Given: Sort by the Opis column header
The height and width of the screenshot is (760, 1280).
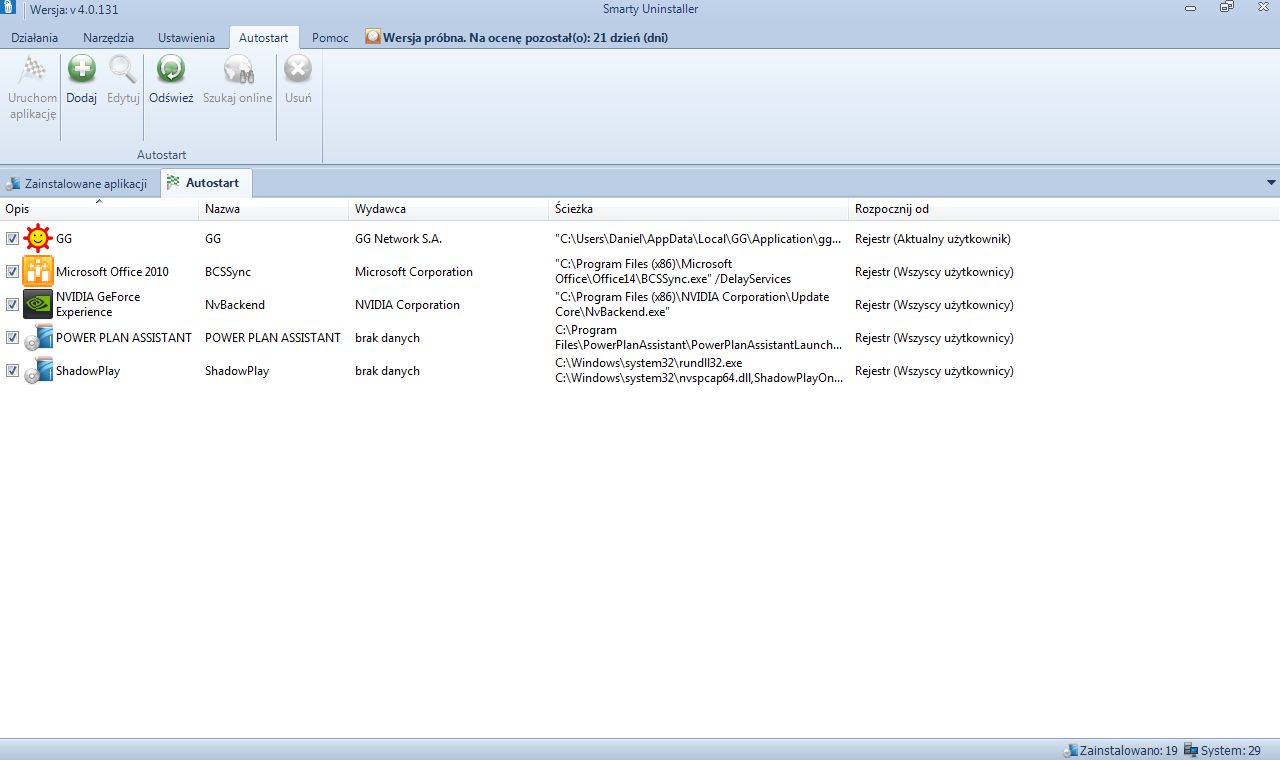Looking at the screenshot, I should click(x=100, y=209).
